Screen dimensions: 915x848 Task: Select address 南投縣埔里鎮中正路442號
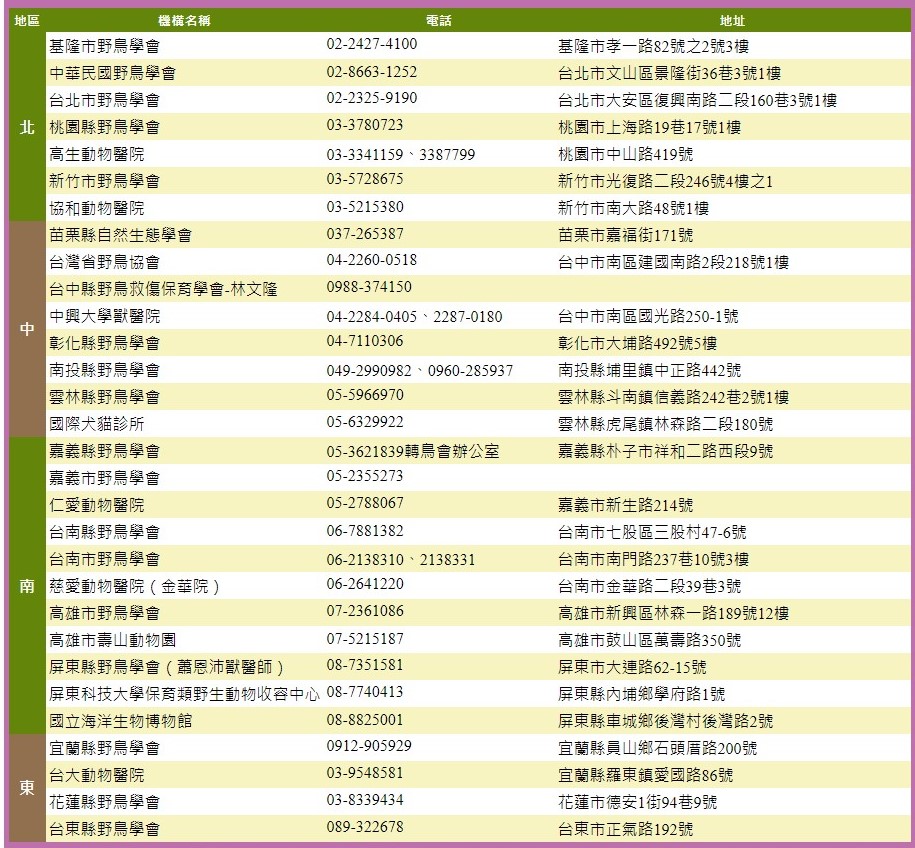tap(649, 370)
